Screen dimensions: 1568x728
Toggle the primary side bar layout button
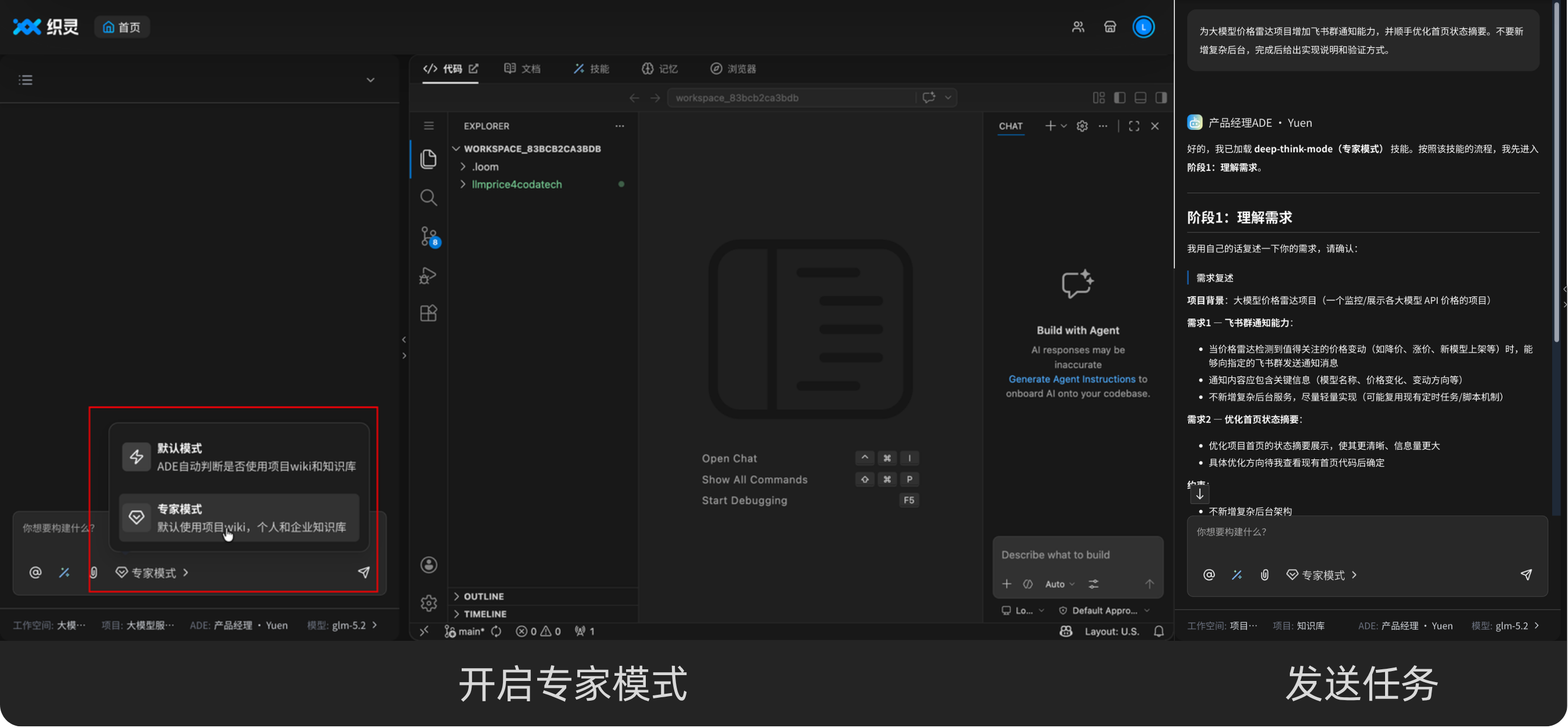click(x=1120, y=98)
